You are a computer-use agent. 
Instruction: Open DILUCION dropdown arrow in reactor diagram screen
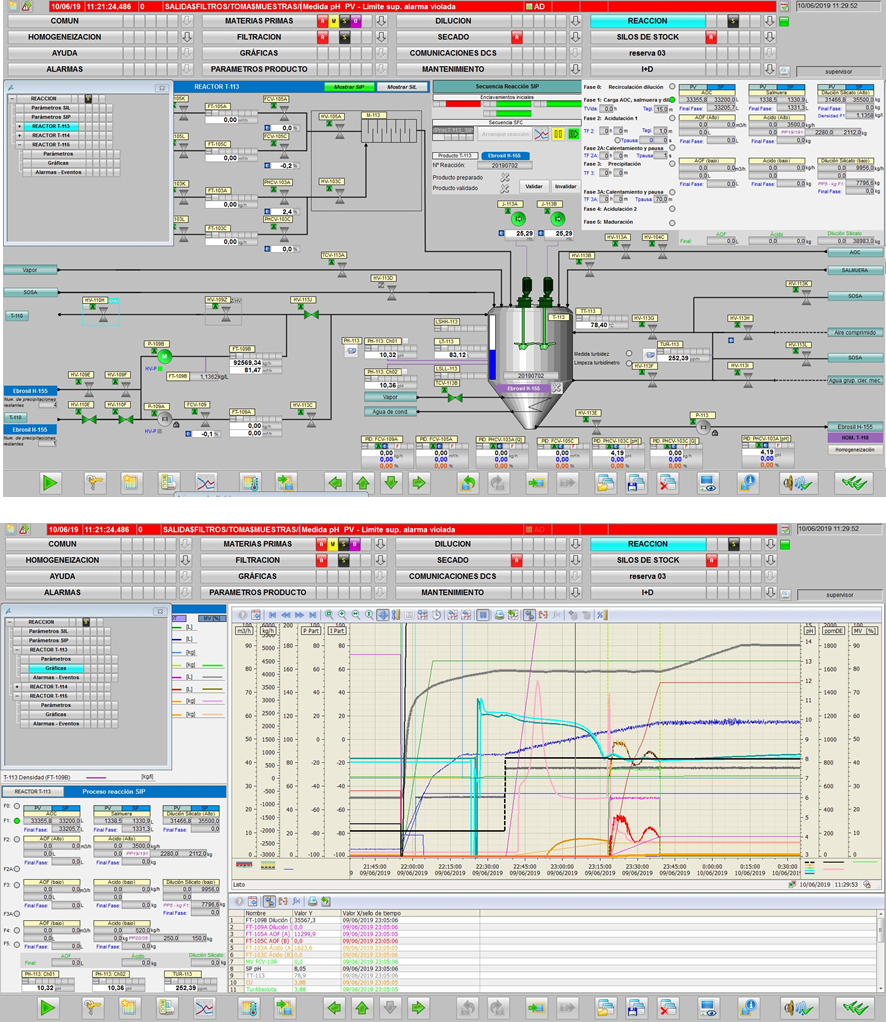(576, 21)
